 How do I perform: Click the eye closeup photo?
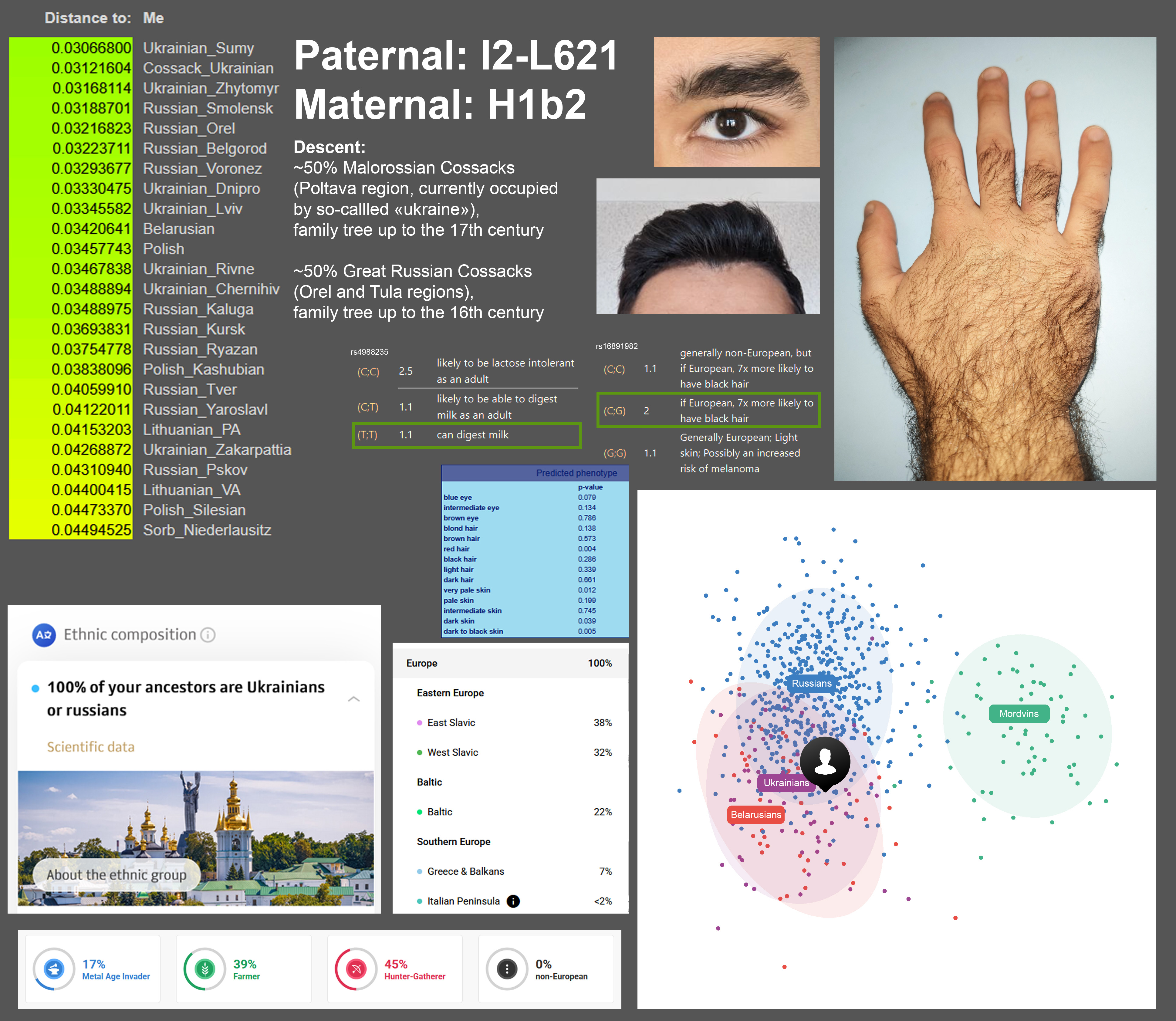(736, 102)
